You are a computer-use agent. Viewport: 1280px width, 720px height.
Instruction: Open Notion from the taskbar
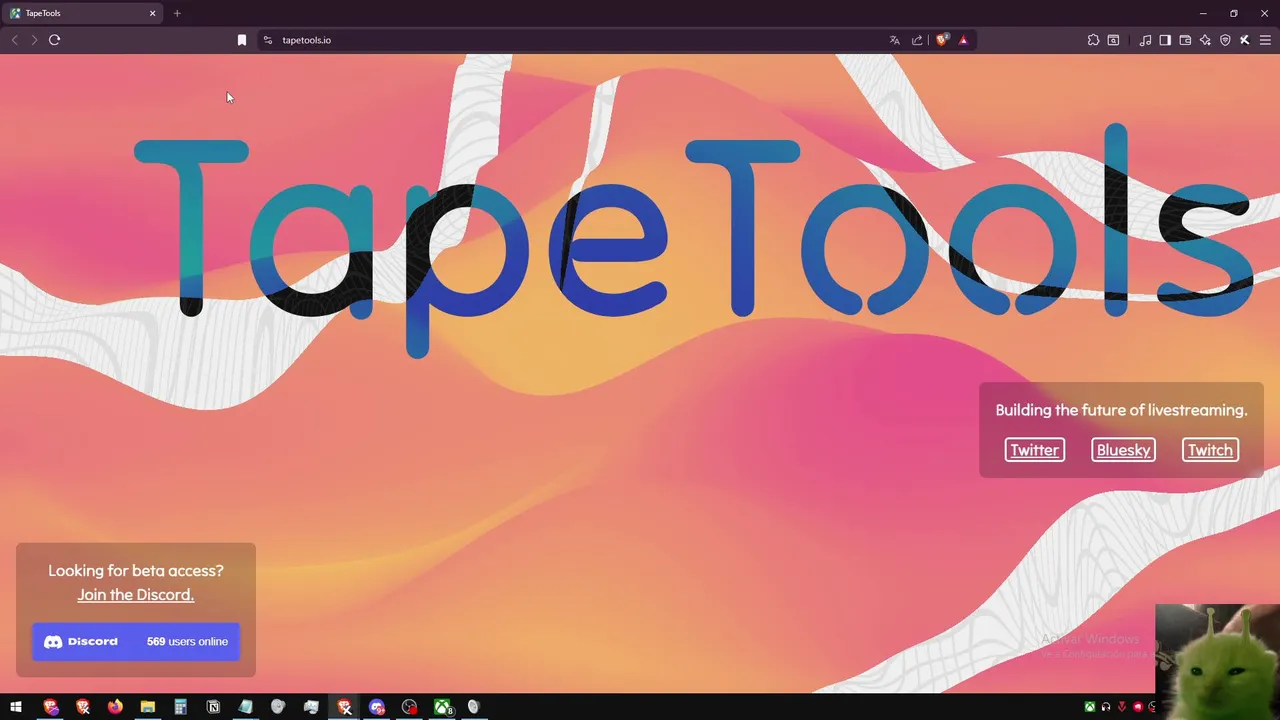pyautogui.click(x=213, y=707)
